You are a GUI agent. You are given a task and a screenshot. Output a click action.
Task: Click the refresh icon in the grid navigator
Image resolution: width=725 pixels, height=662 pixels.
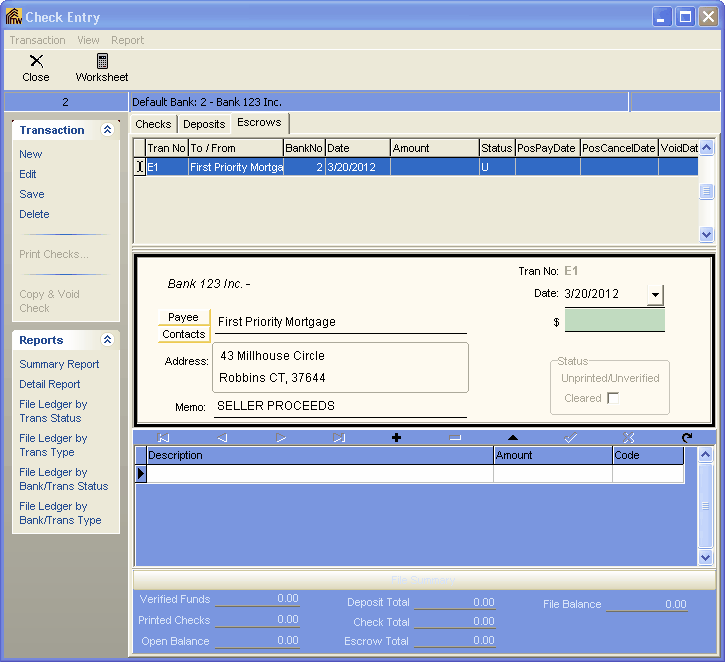686,438
